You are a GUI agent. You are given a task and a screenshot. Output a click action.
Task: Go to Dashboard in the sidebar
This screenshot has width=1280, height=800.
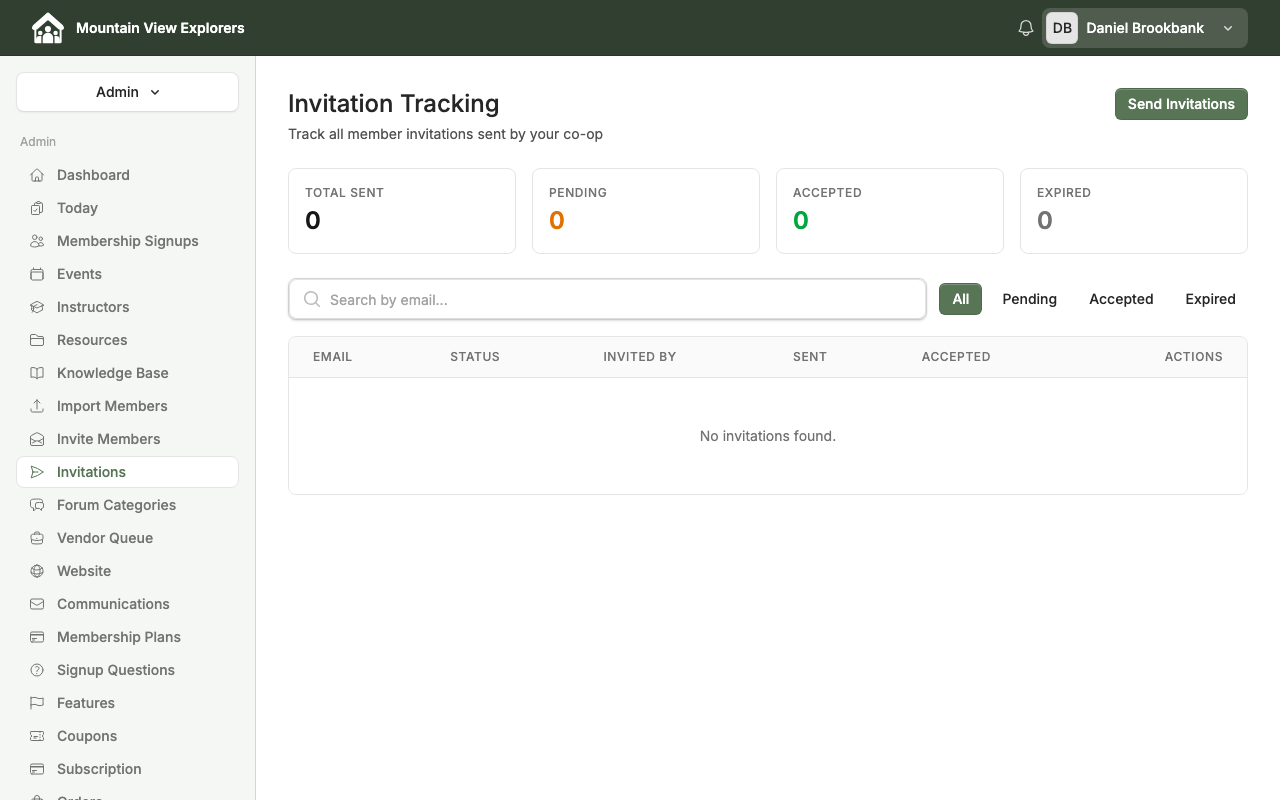127,175
